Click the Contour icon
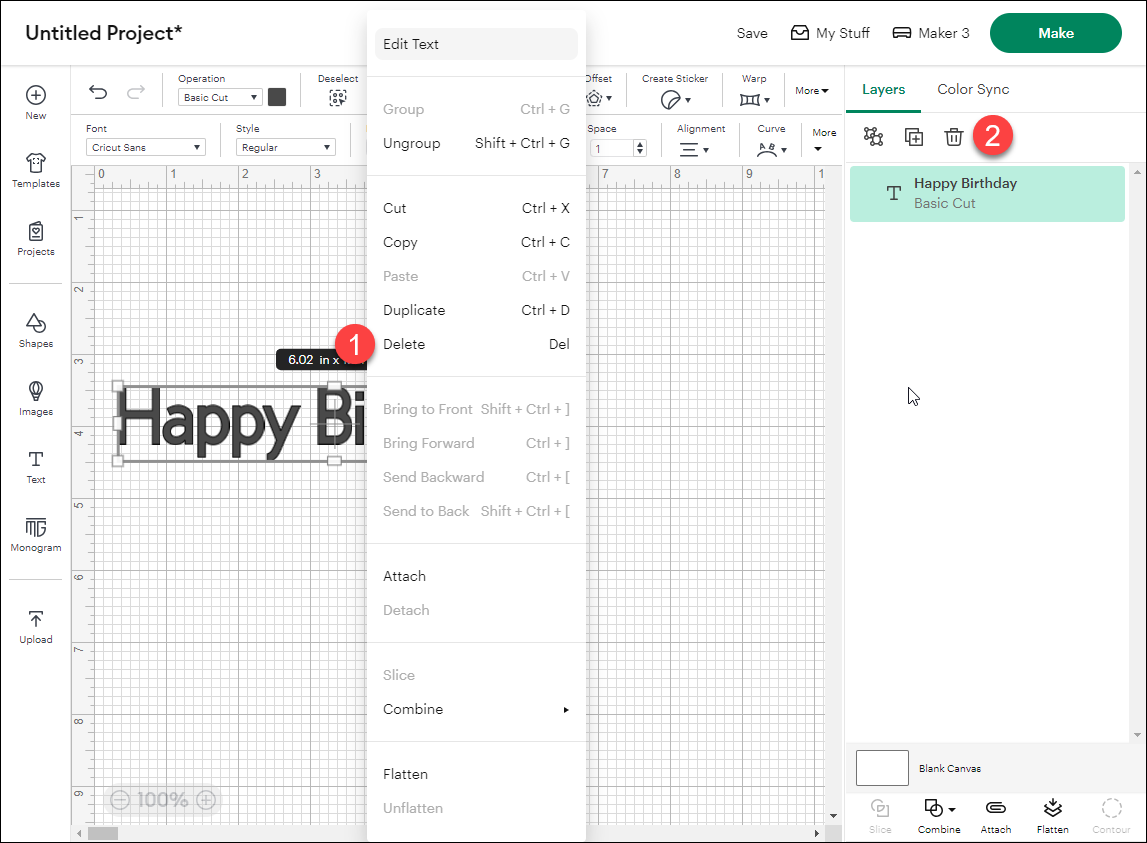The height and width of the screenshot is (843, 1147). click(1112, 808)
